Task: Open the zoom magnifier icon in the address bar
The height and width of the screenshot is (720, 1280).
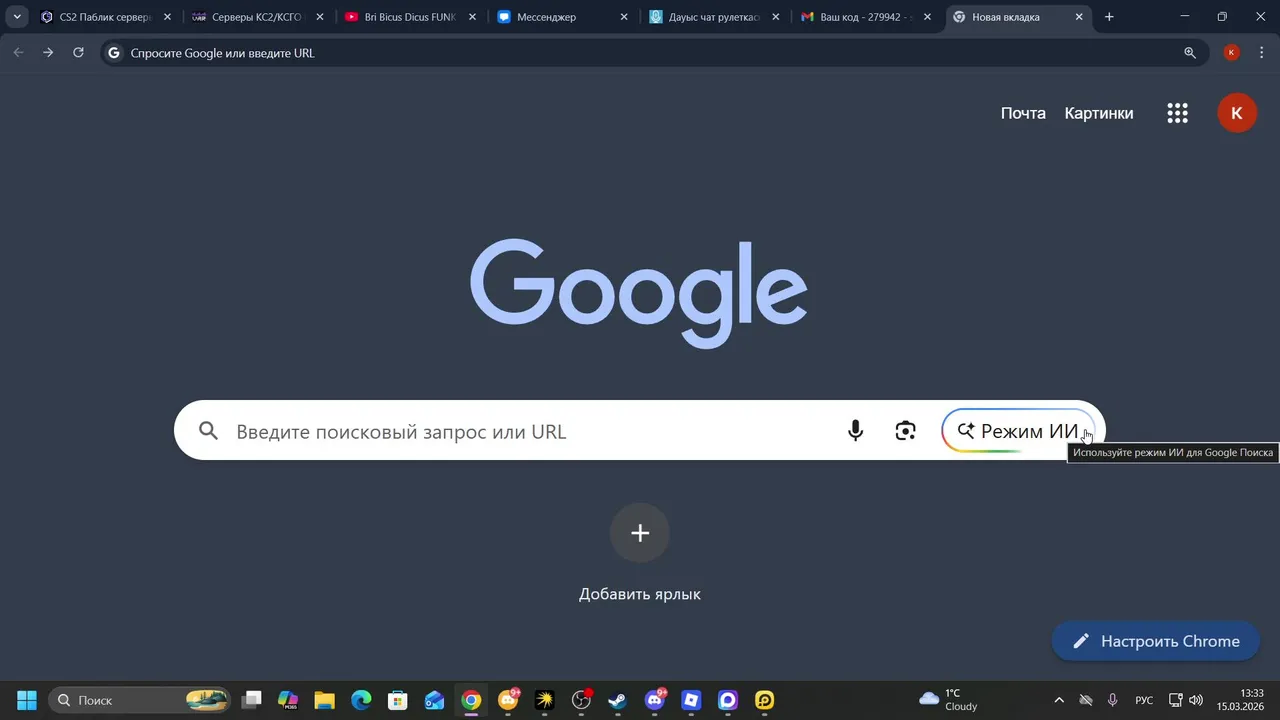Action: click(x=1190, y=53)
